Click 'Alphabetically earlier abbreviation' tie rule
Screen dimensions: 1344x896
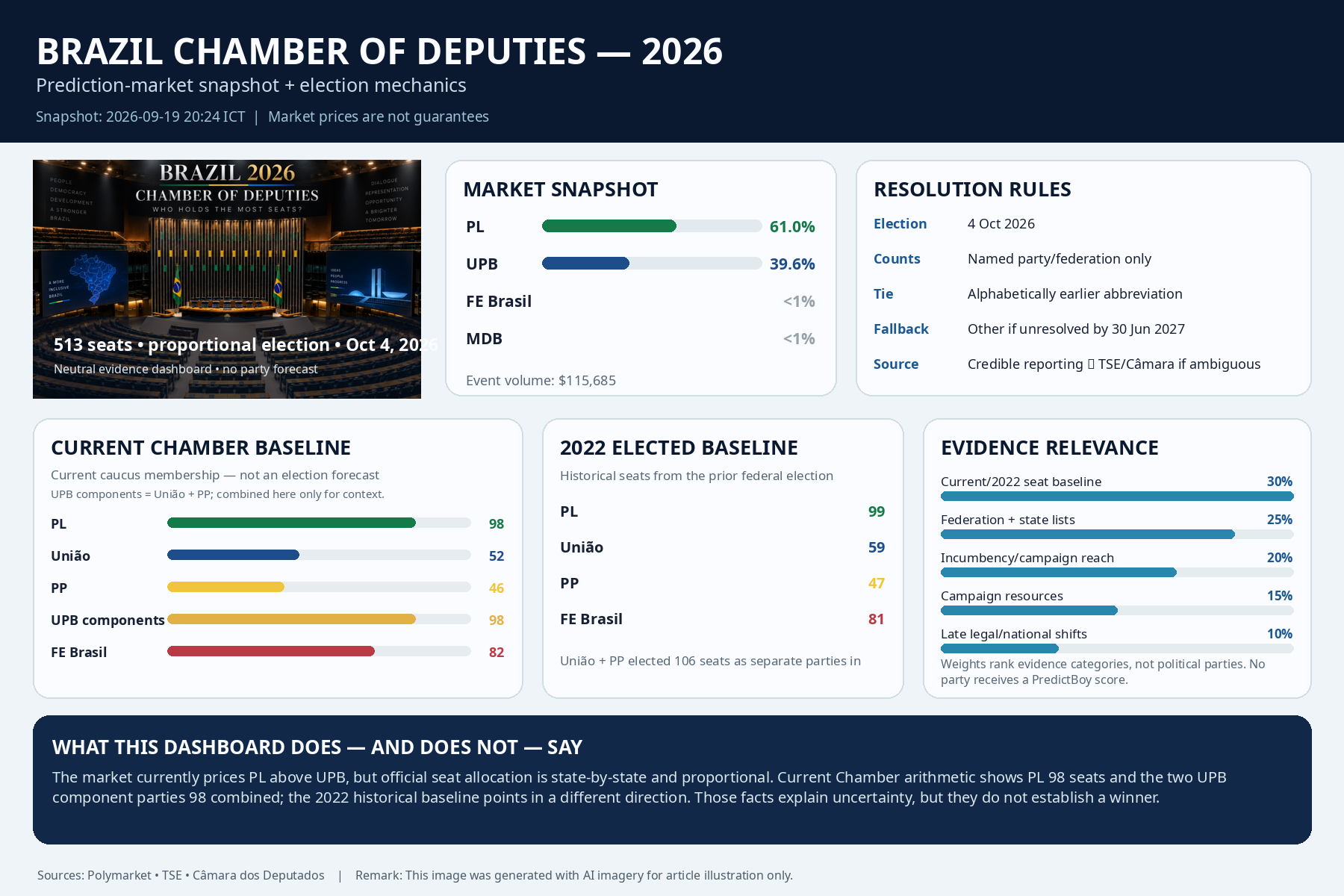click(1075, 294)
